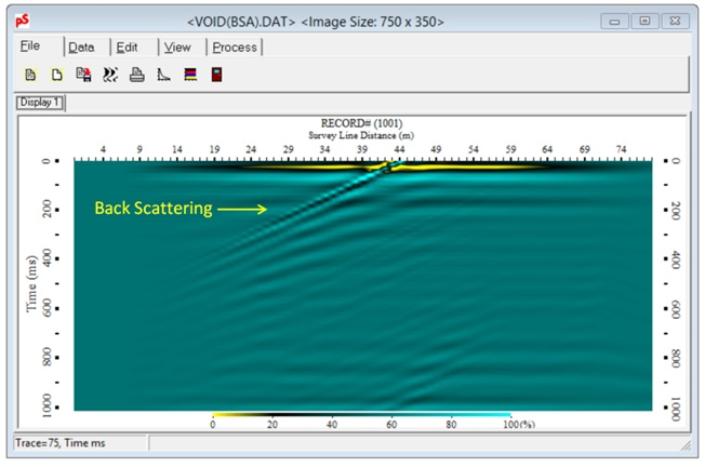Click the resize grip in the bottom-right corner
The image size is (705, 467).
pos(685,443)
